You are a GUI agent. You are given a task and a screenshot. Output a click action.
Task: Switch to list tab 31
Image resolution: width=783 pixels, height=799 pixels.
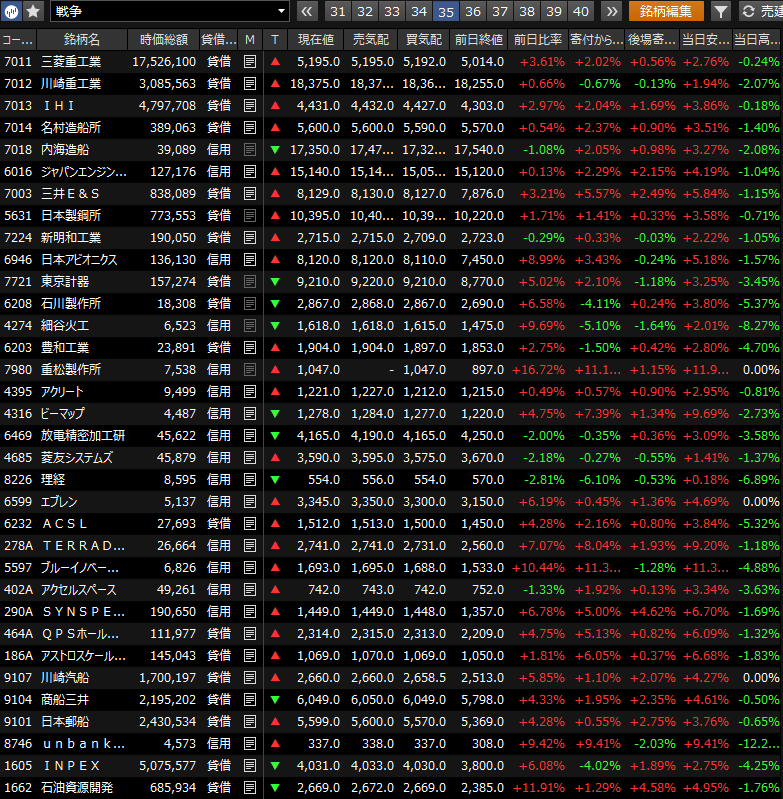338,12
